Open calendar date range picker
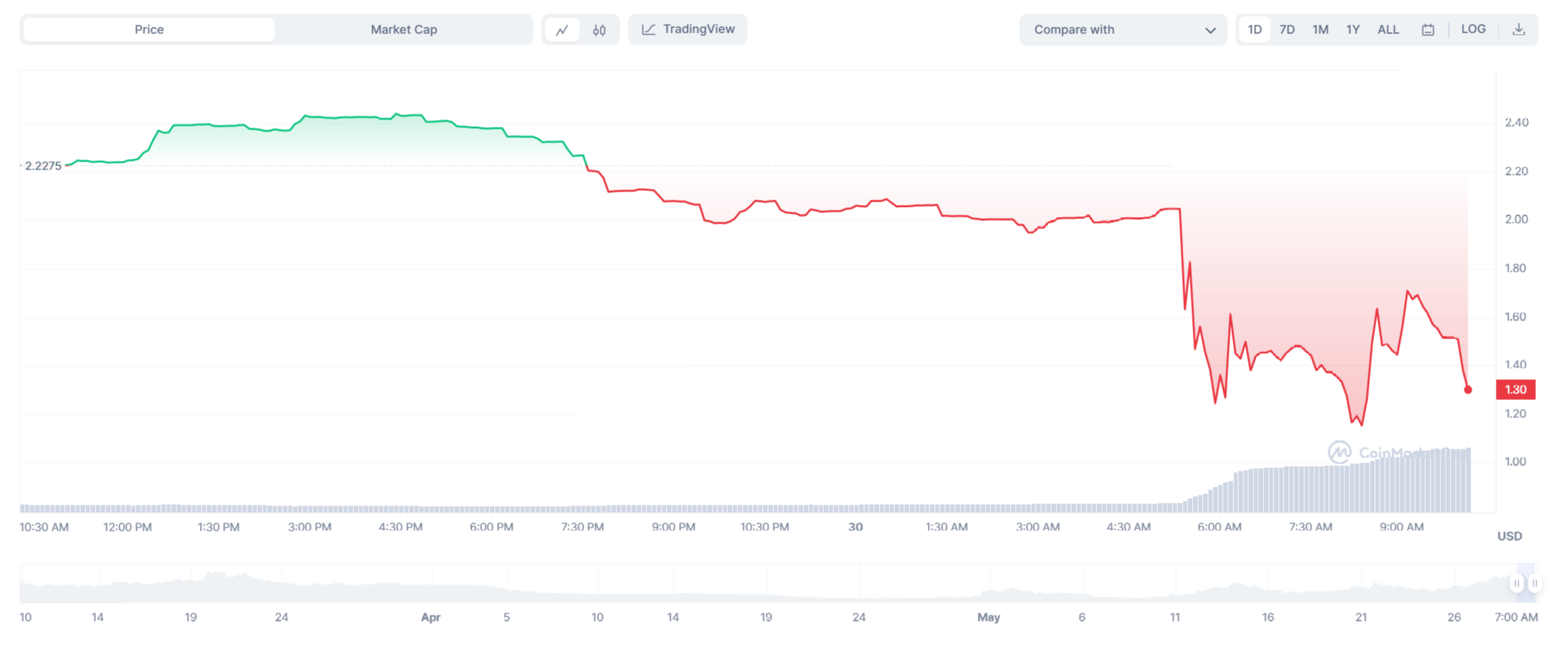Image resolution: width=1568 pixels, height=655 pixels. click(x=1428, y=30)
